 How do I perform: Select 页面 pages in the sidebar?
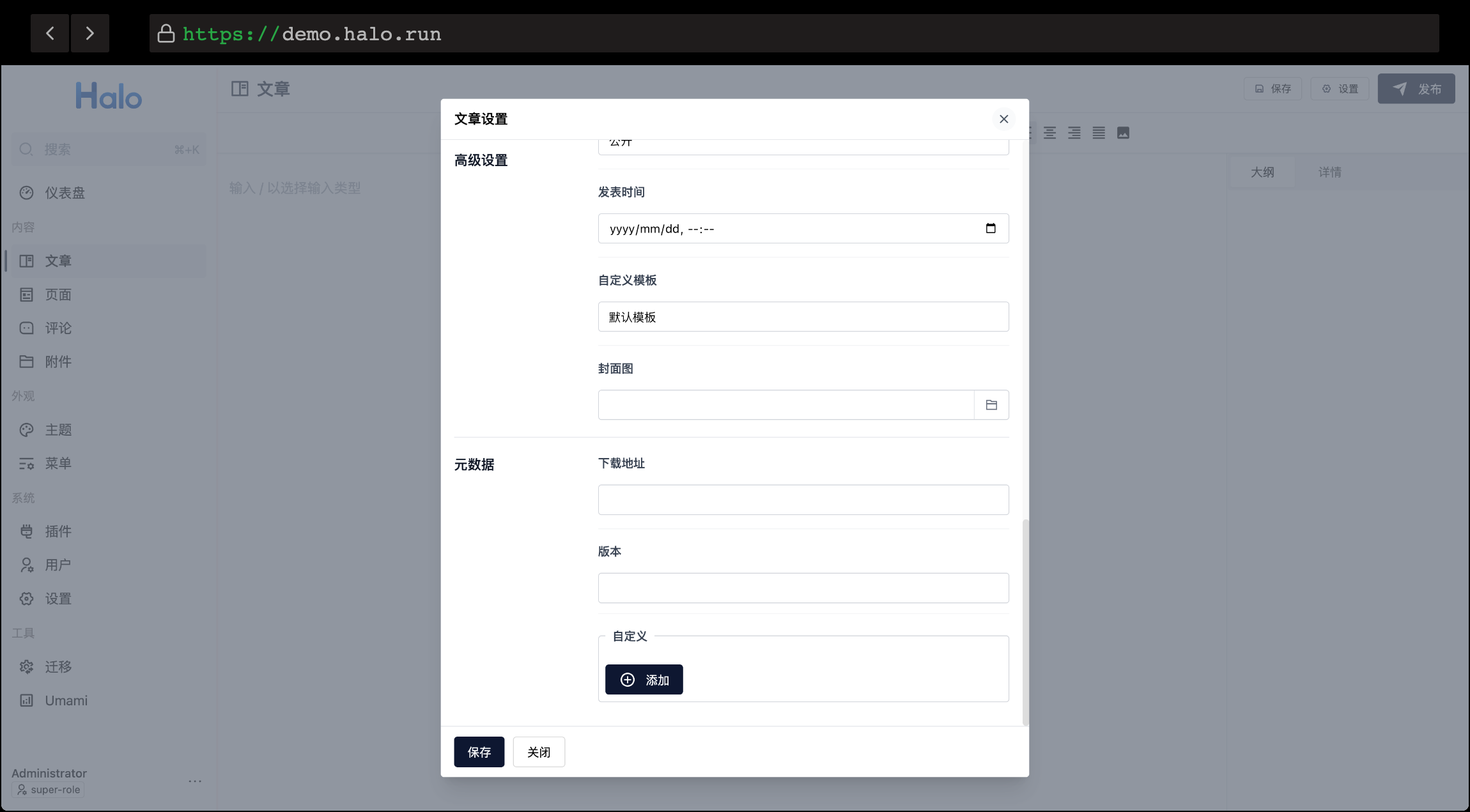(58, 295)
